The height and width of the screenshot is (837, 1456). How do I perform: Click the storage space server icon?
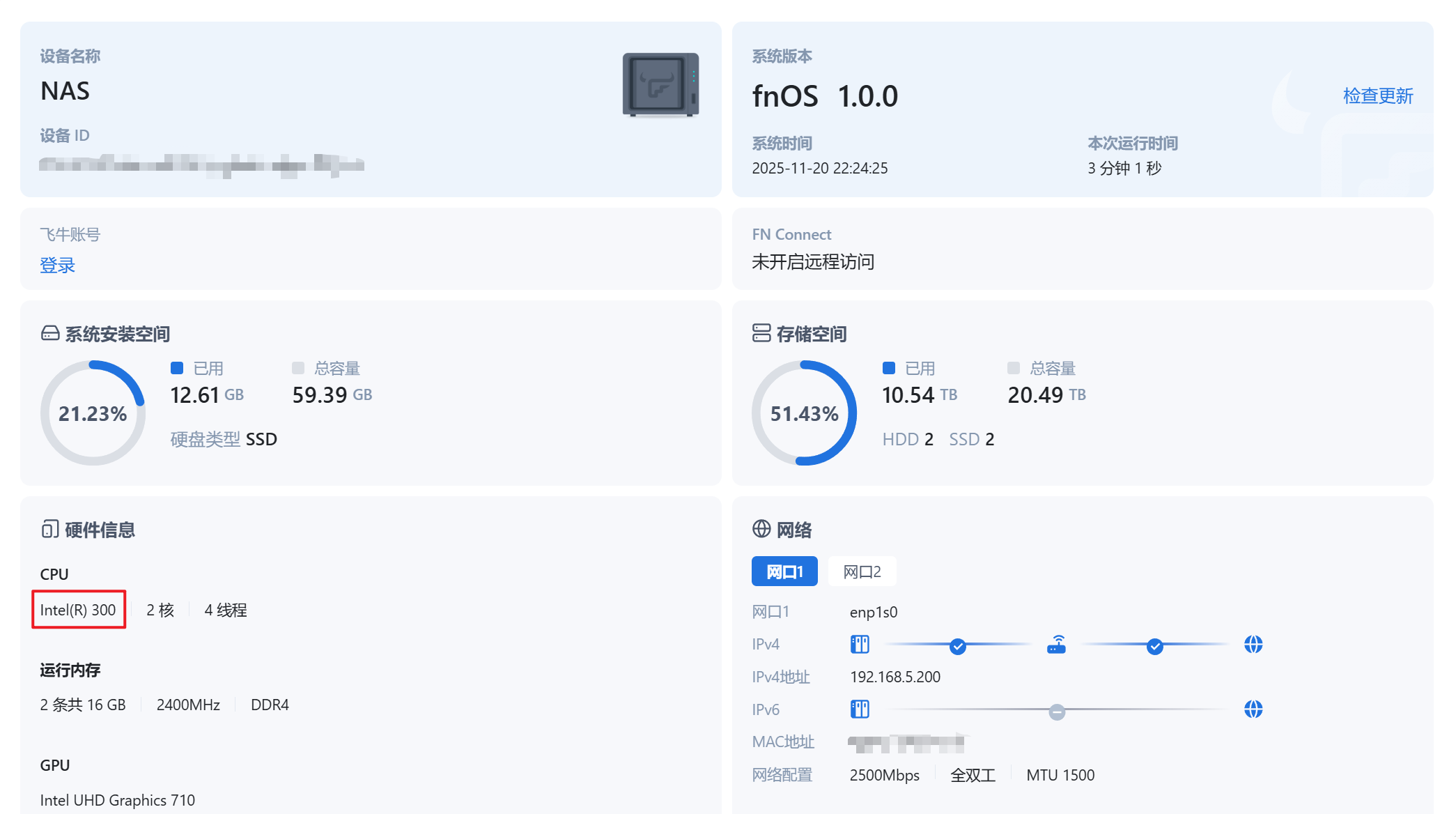click(x=761, y=333)
